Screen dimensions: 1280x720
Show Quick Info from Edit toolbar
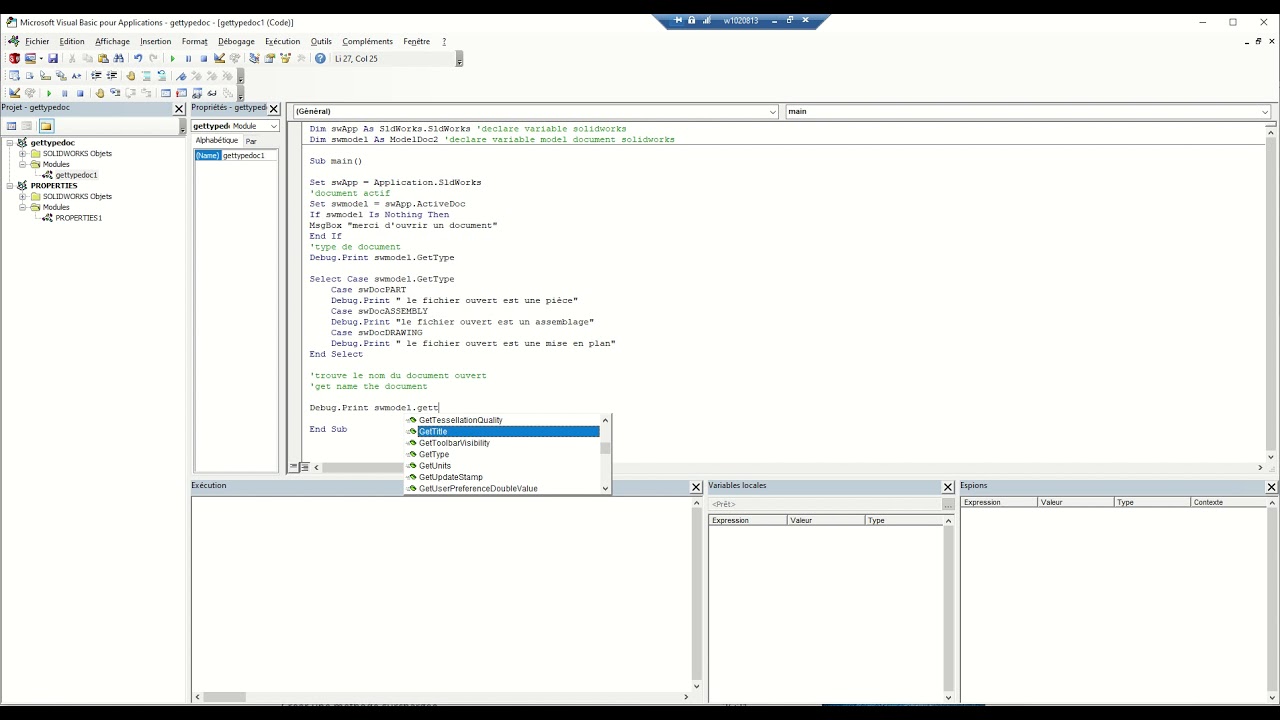[x=45, y=75]
